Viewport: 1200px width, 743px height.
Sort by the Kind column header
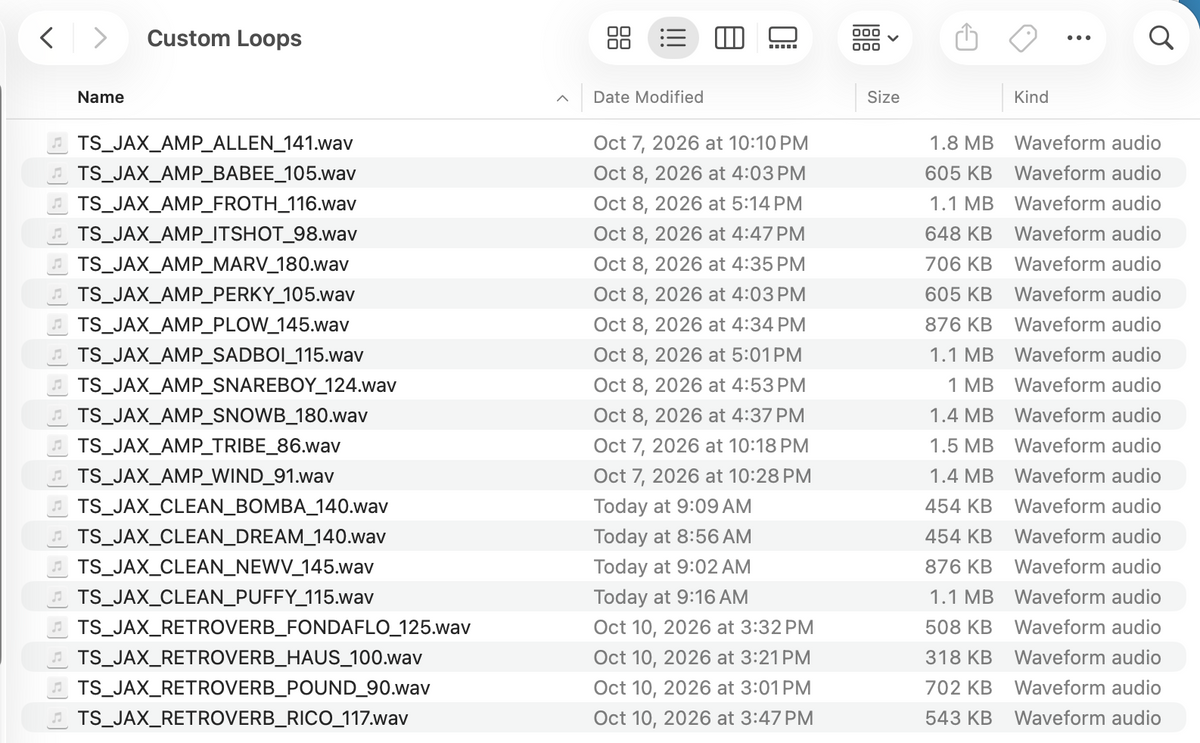[1031, 97]
